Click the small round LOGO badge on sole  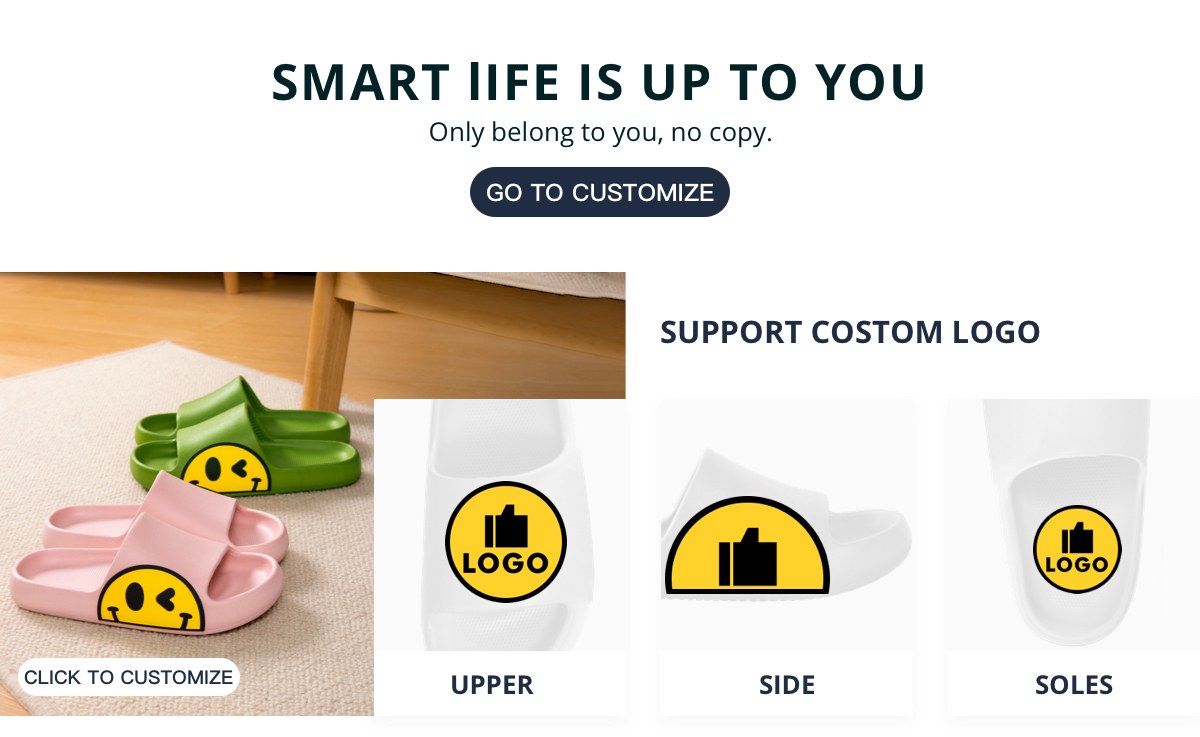click(x=1077, y=549)
